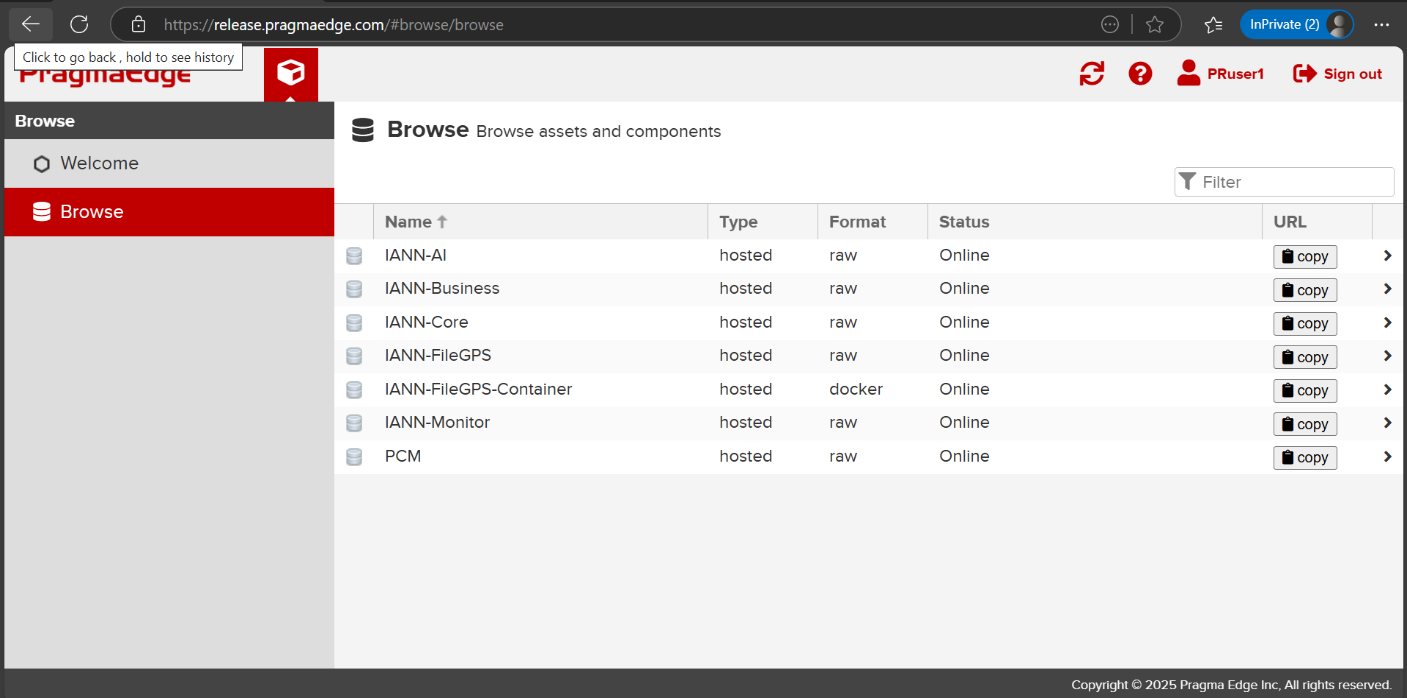Expand the PCM repository row

pos(1387,456)
